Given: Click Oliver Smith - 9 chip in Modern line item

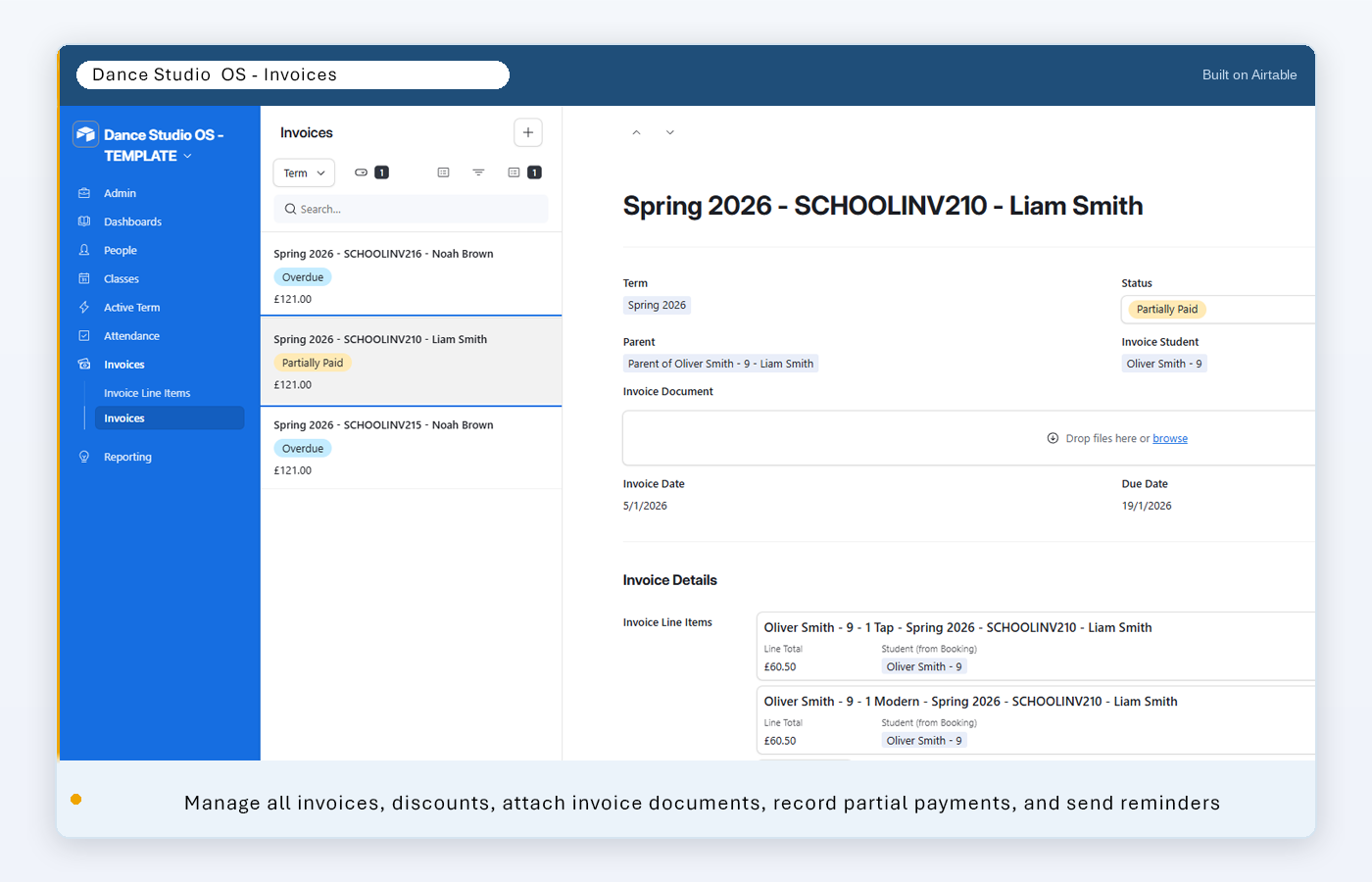Looking at the screenshot, I should [923, 741].
